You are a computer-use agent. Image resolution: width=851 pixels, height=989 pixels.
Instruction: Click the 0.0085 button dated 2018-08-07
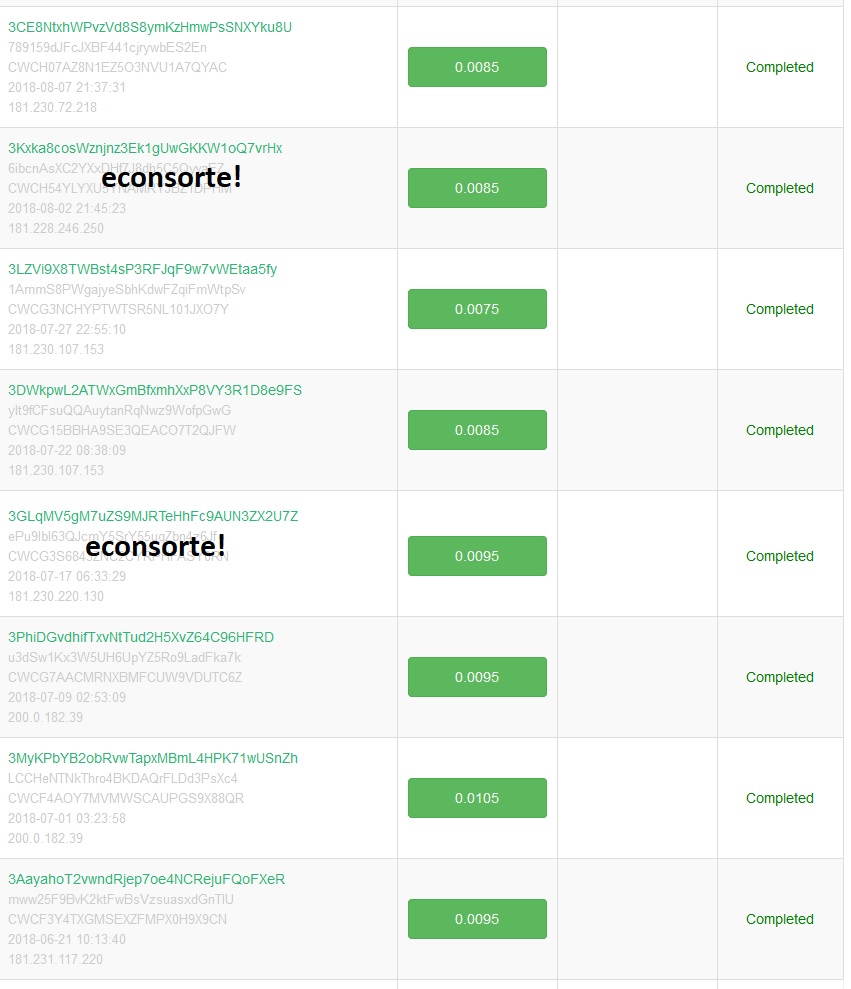[x=477, y=67]
